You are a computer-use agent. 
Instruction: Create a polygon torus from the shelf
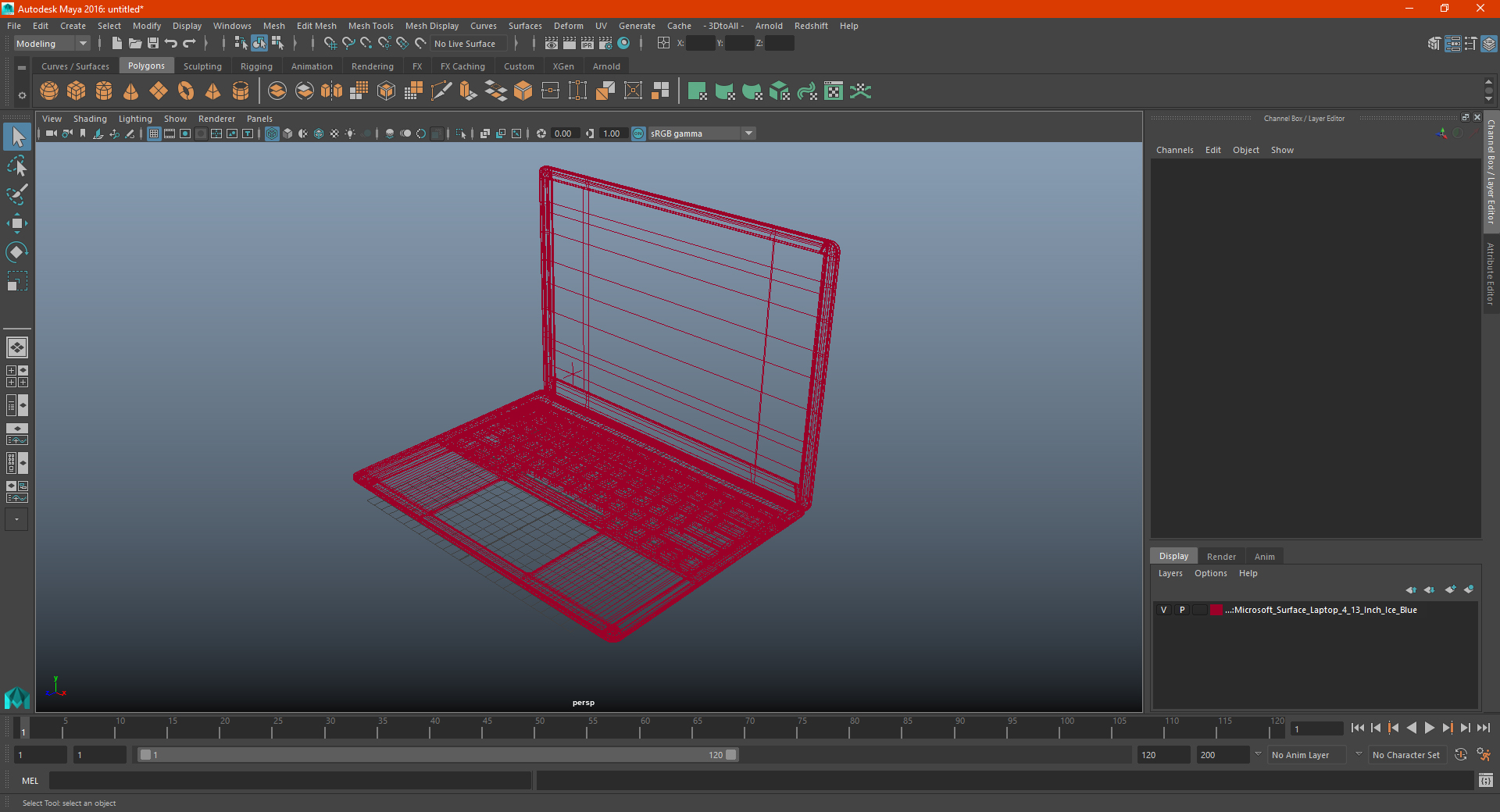186,91
